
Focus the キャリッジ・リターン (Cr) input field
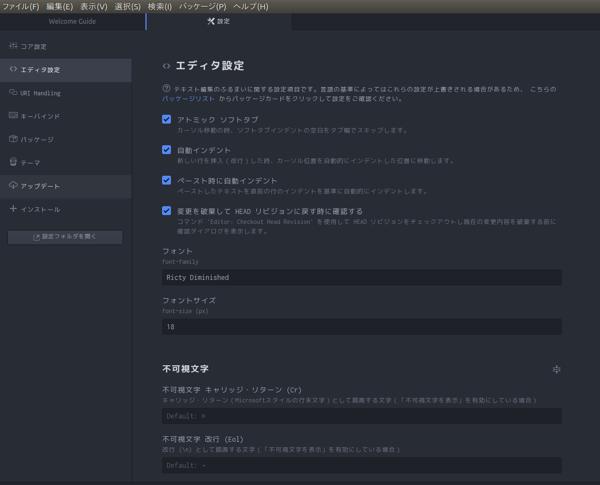(362, 416)
